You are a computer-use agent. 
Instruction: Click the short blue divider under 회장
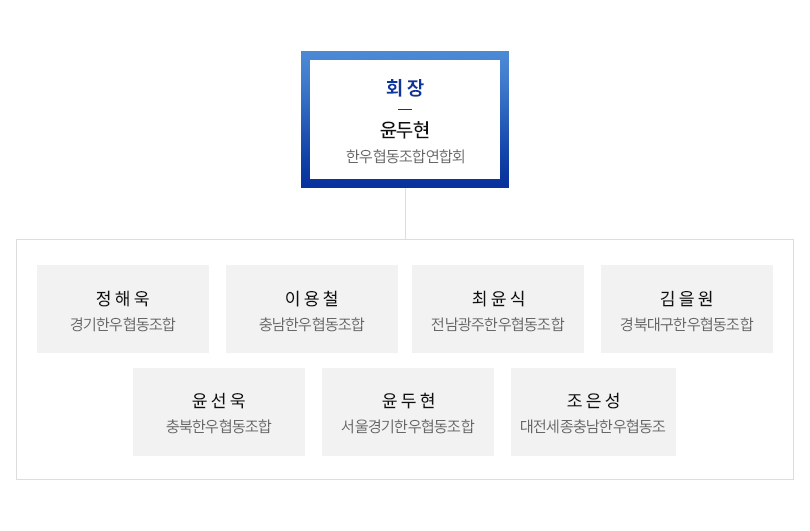405,109
